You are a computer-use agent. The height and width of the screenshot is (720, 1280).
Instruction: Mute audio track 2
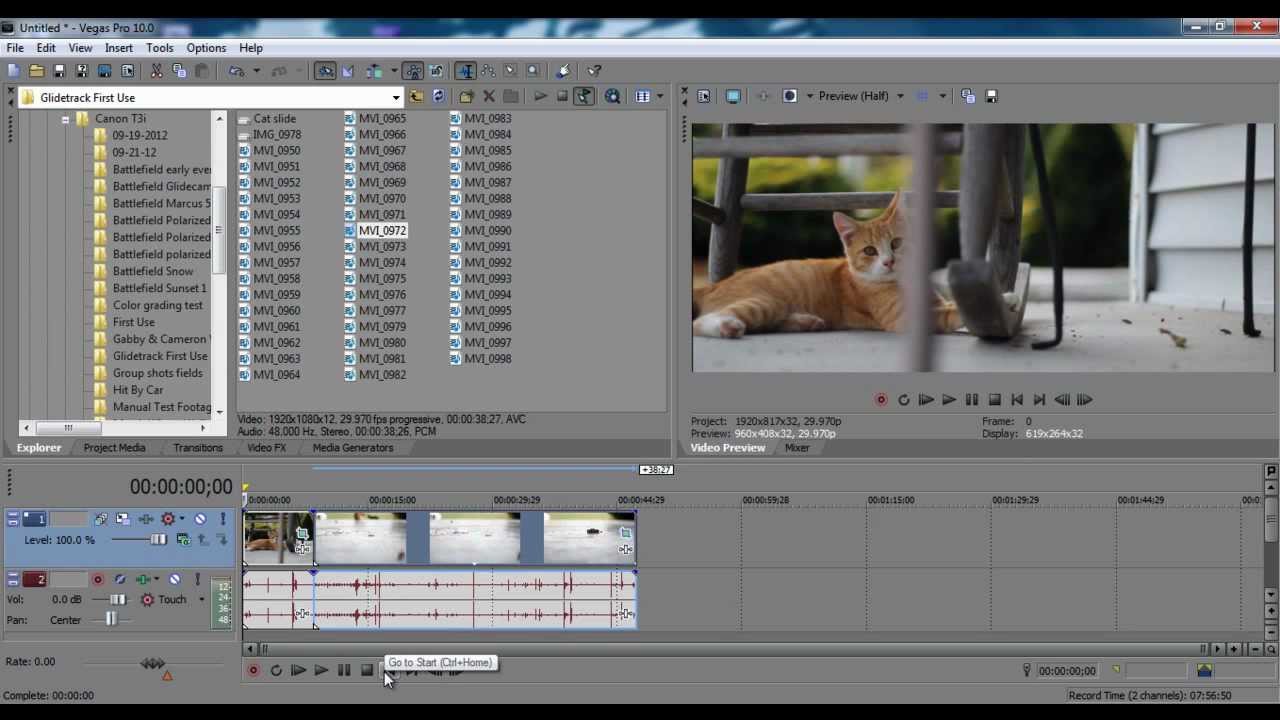(175, 579)
